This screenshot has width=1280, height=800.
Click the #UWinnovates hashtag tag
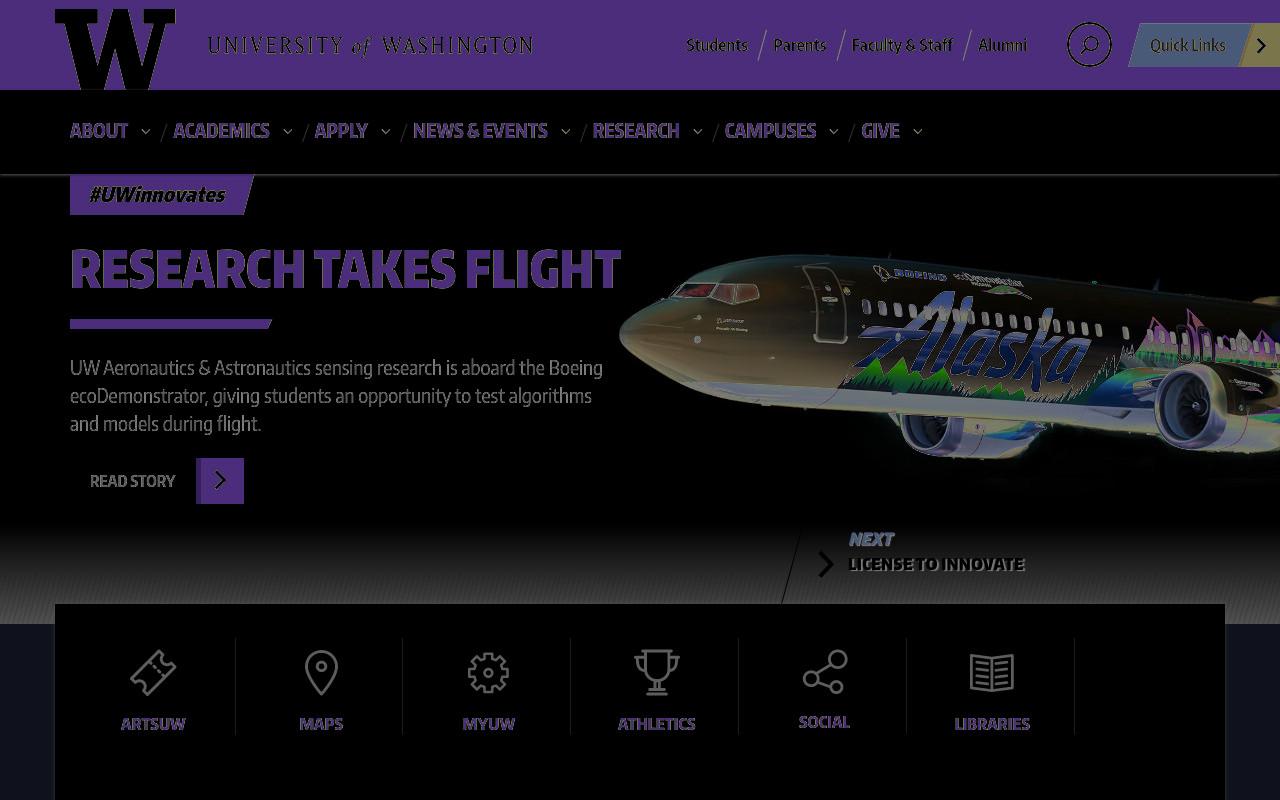click(x=158, y=195)
